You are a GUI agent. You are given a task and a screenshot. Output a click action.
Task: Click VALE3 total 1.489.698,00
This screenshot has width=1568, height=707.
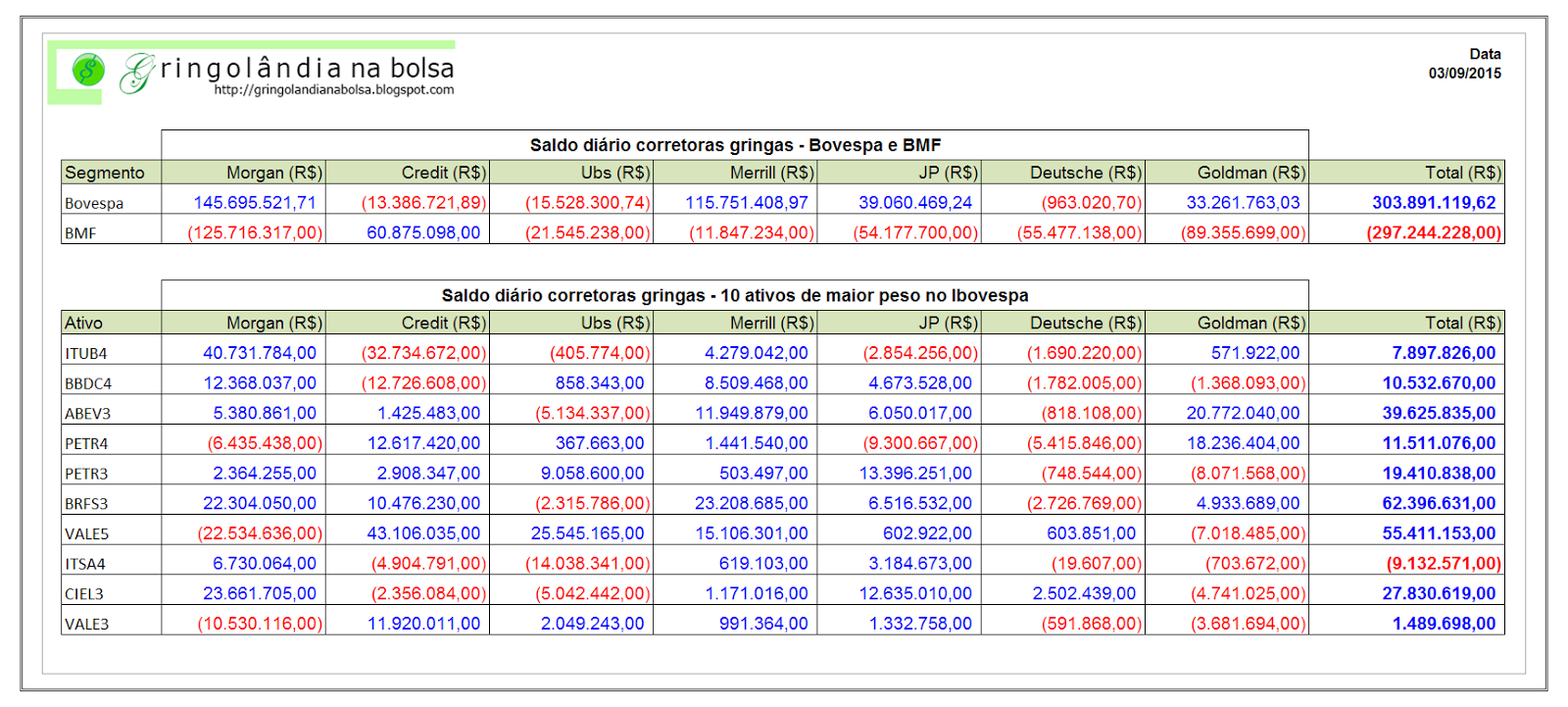(x=1444, y=624)
